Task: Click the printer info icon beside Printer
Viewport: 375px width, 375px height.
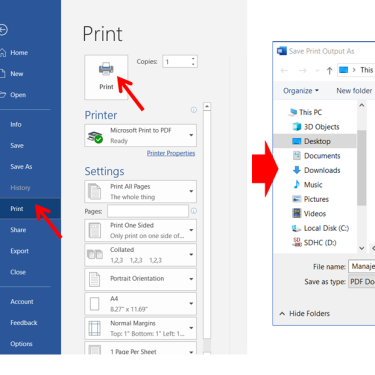Action: point(194,110)
